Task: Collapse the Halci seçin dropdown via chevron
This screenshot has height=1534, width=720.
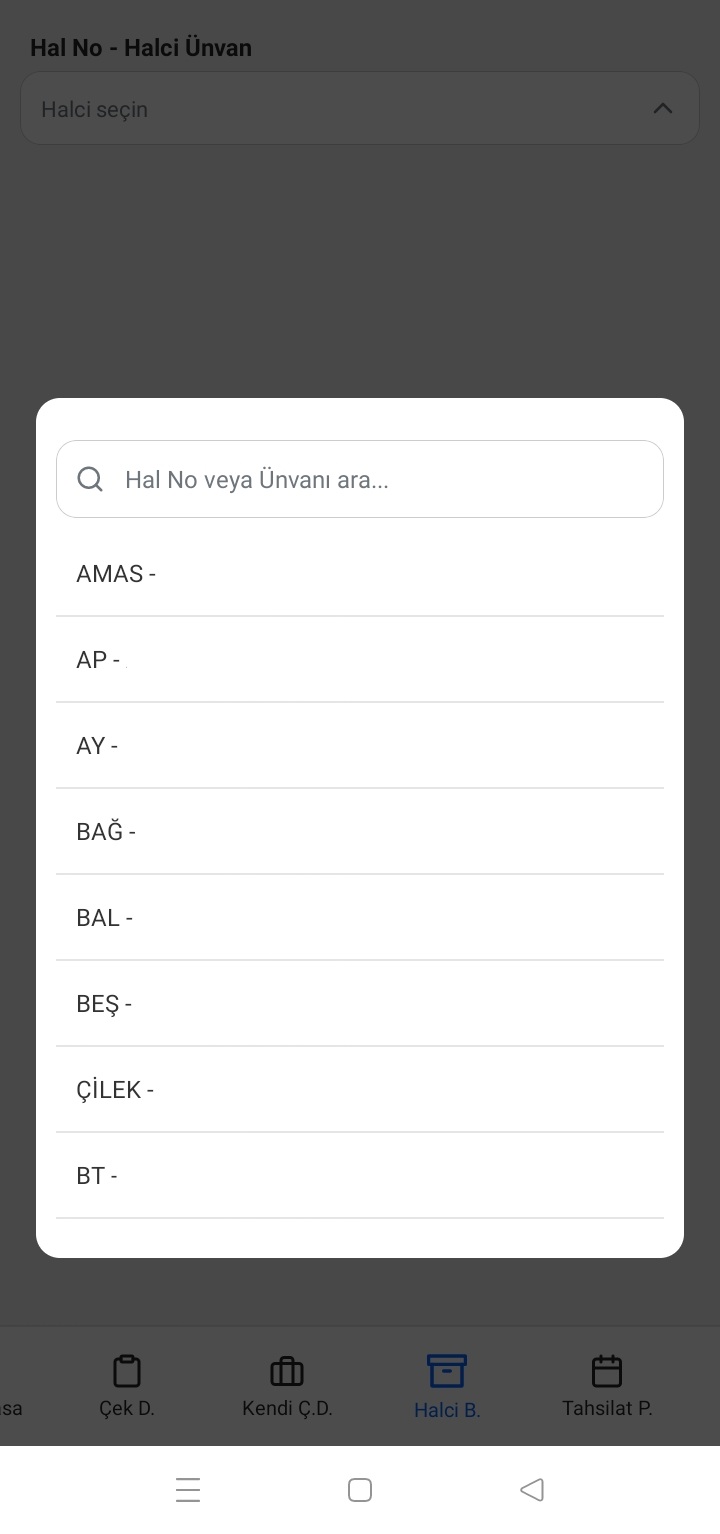Action: 662,108
